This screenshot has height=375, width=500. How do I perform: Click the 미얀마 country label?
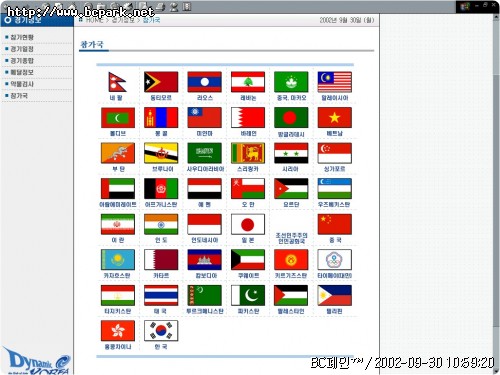click(x=204, y=133)
